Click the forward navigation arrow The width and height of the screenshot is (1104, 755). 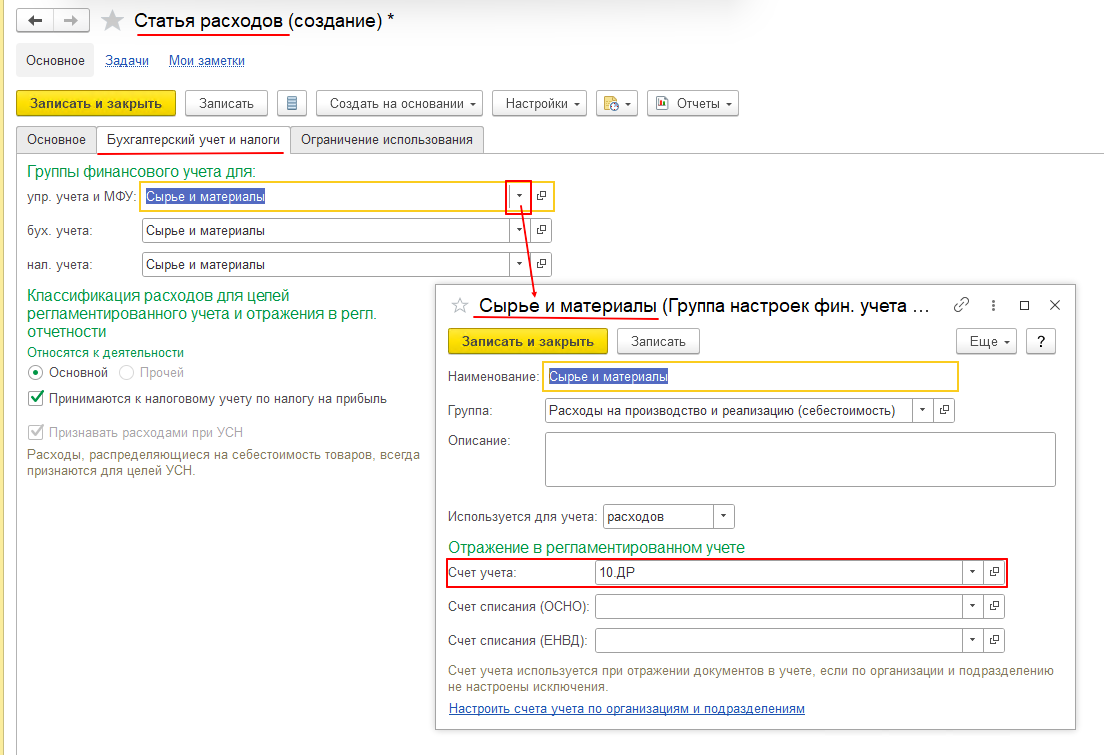71,21
